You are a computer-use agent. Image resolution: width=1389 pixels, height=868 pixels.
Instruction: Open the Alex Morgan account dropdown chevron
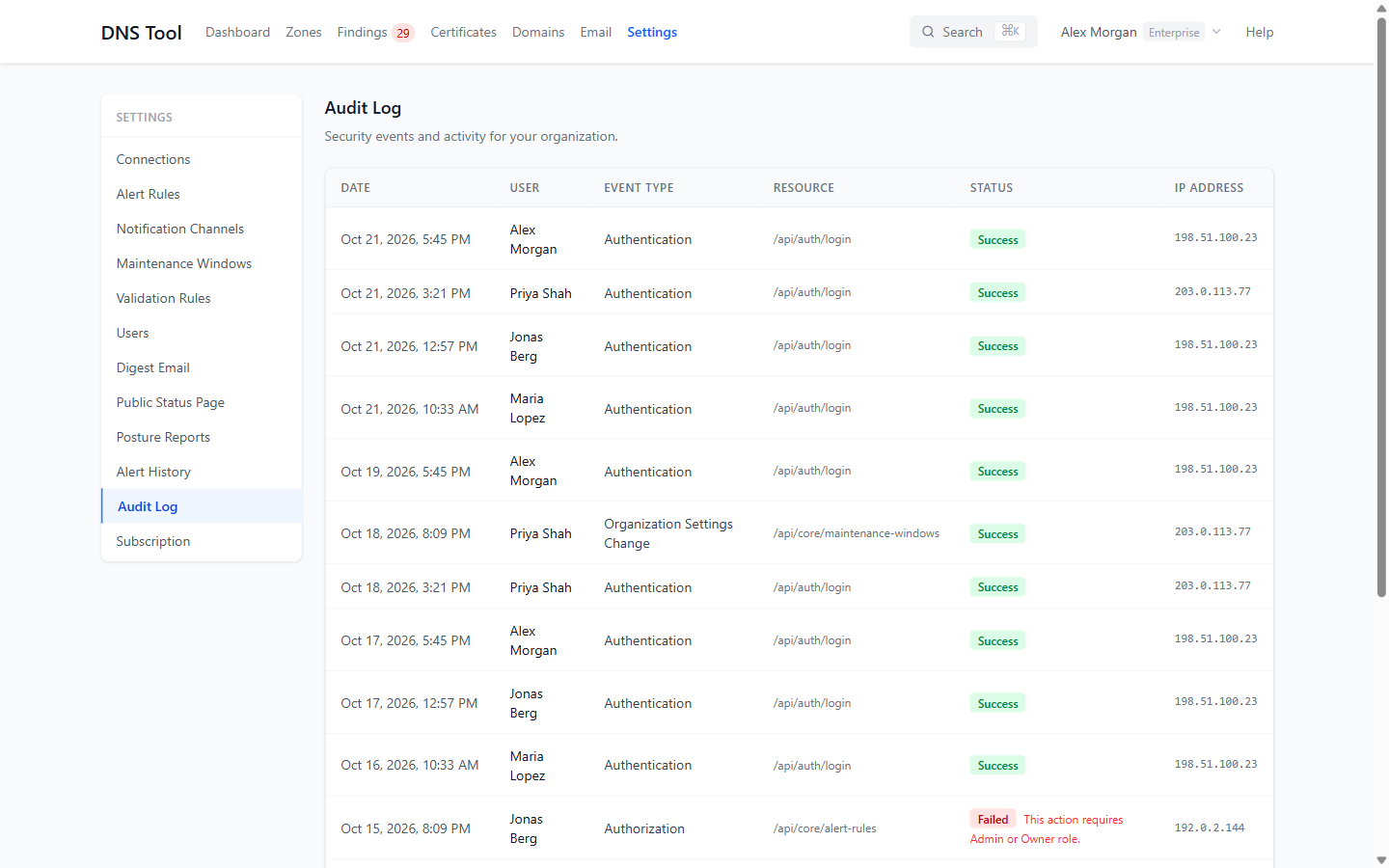coord(1216,32)
